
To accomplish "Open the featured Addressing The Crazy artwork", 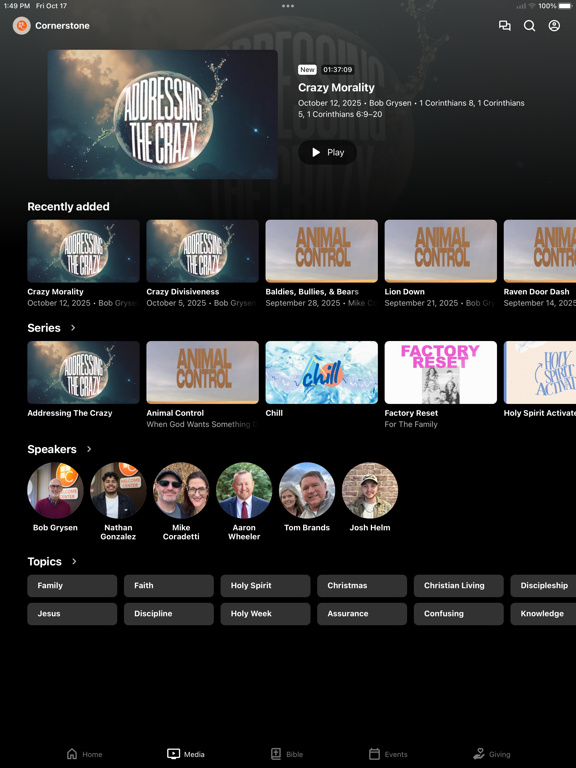I will pos(163,114).
